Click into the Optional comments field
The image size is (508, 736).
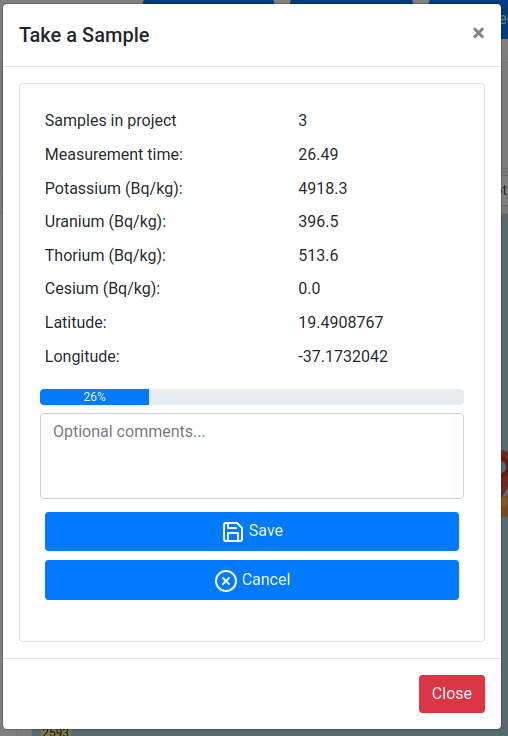click(252, 456)
